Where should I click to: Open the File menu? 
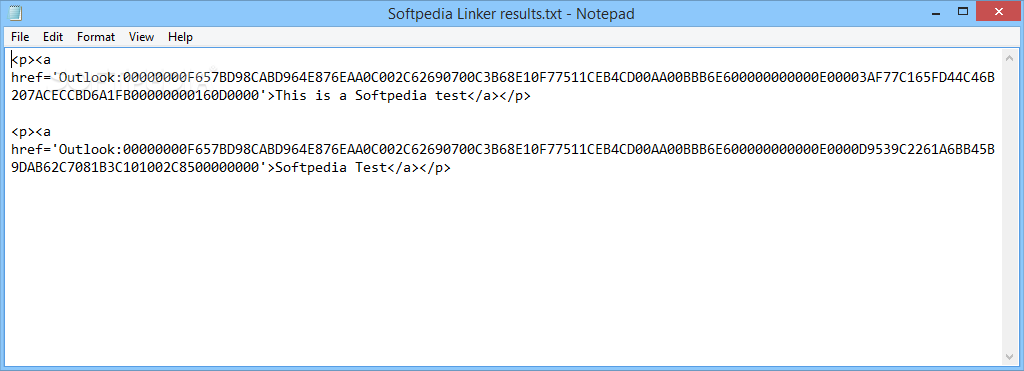(20, 37)
